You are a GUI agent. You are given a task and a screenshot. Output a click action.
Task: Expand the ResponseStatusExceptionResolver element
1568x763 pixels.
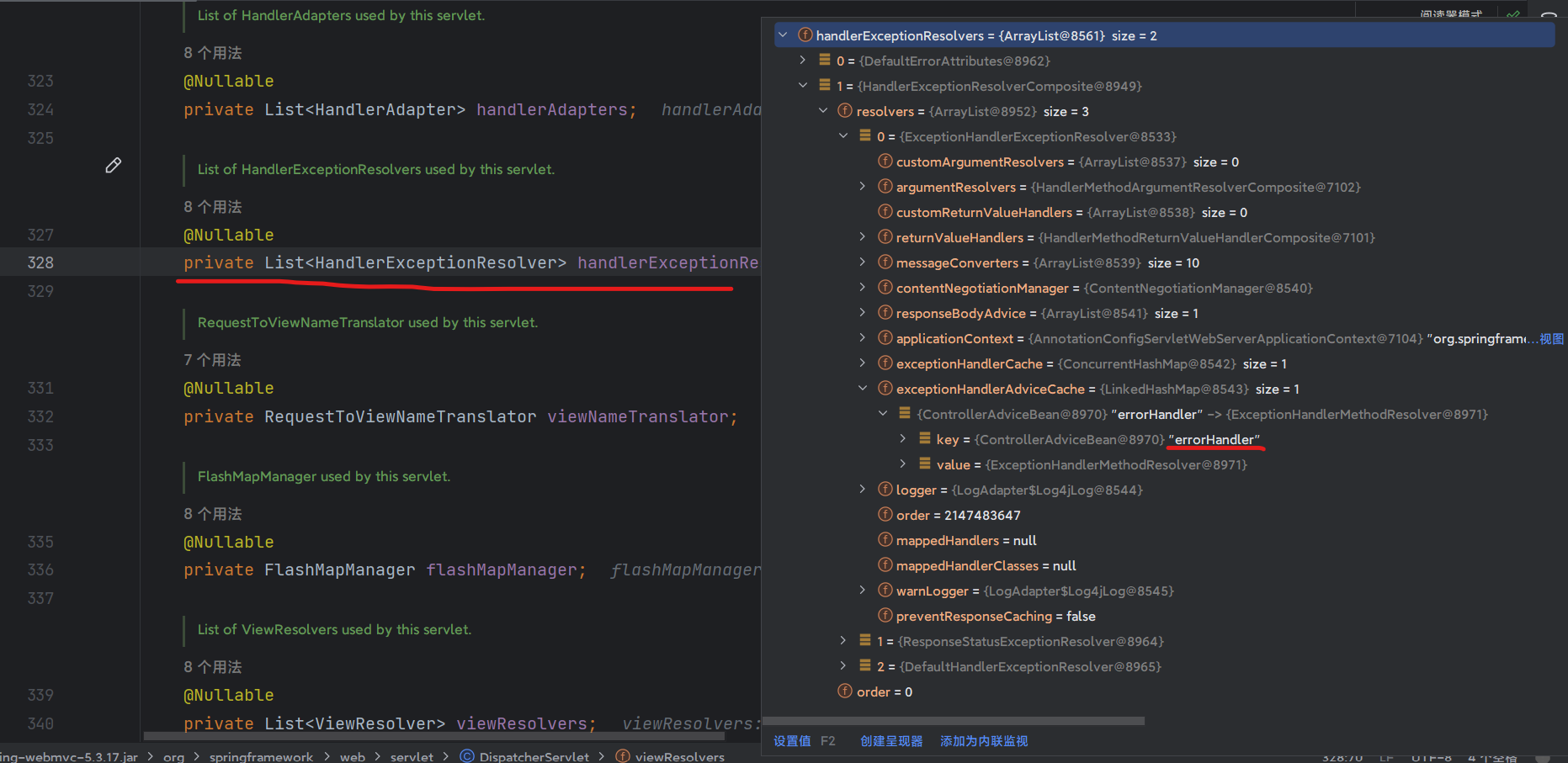(842, 641)
